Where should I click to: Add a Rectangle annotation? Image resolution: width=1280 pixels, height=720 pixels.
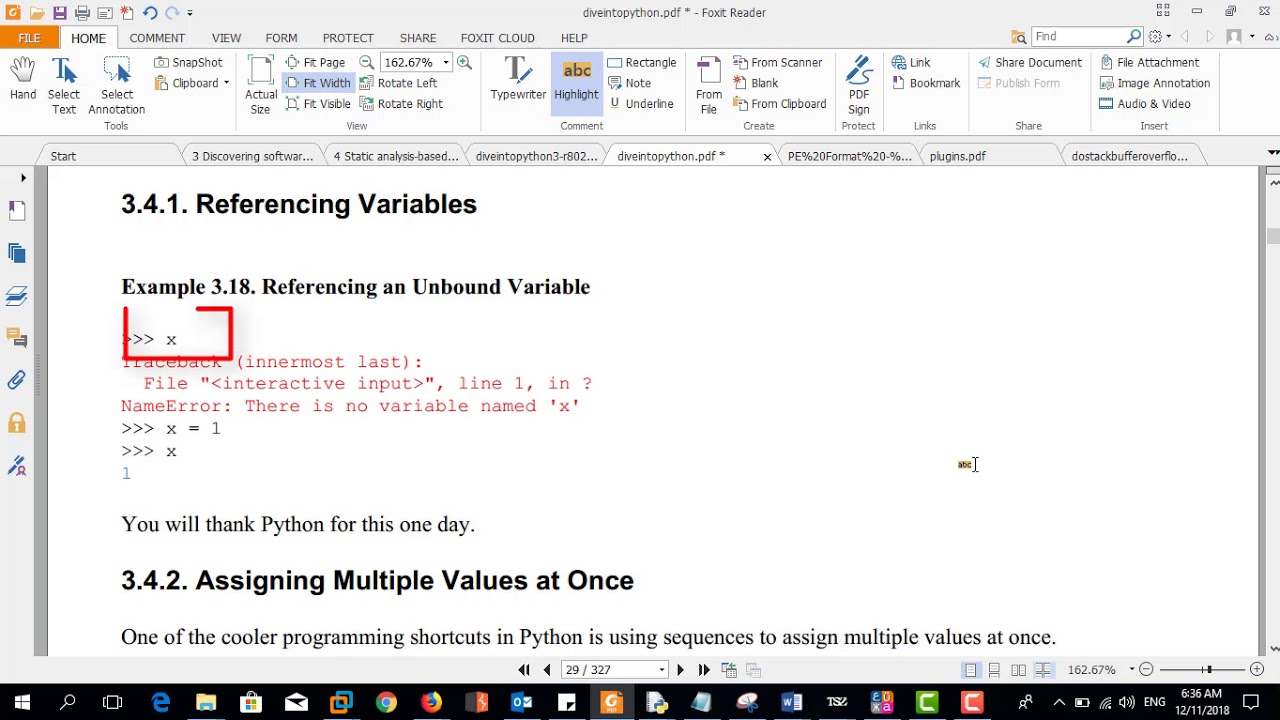coord(642,62)
